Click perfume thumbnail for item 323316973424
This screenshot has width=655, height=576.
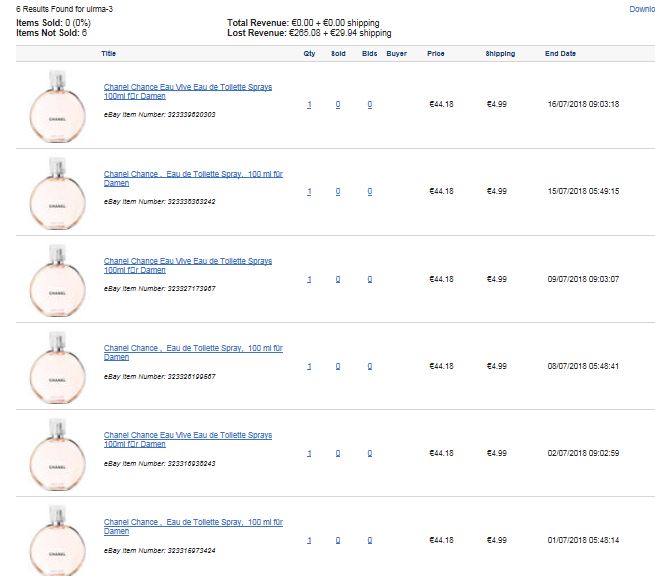tap(58, 540)
